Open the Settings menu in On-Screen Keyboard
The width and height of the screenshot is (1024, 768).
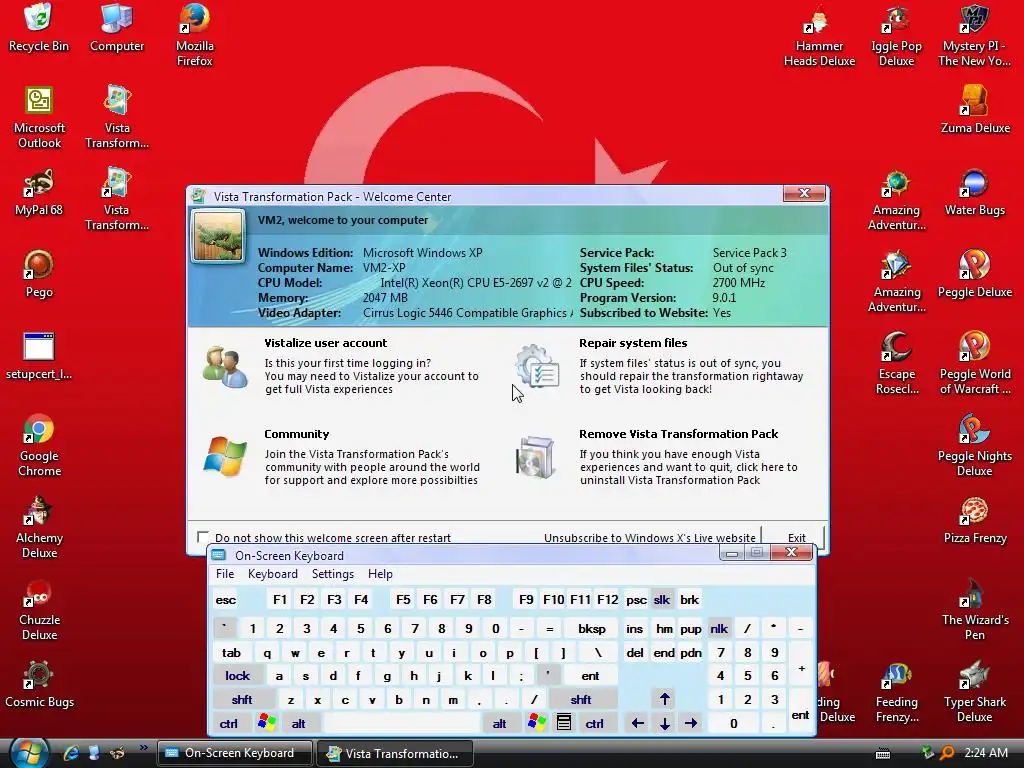332,573
